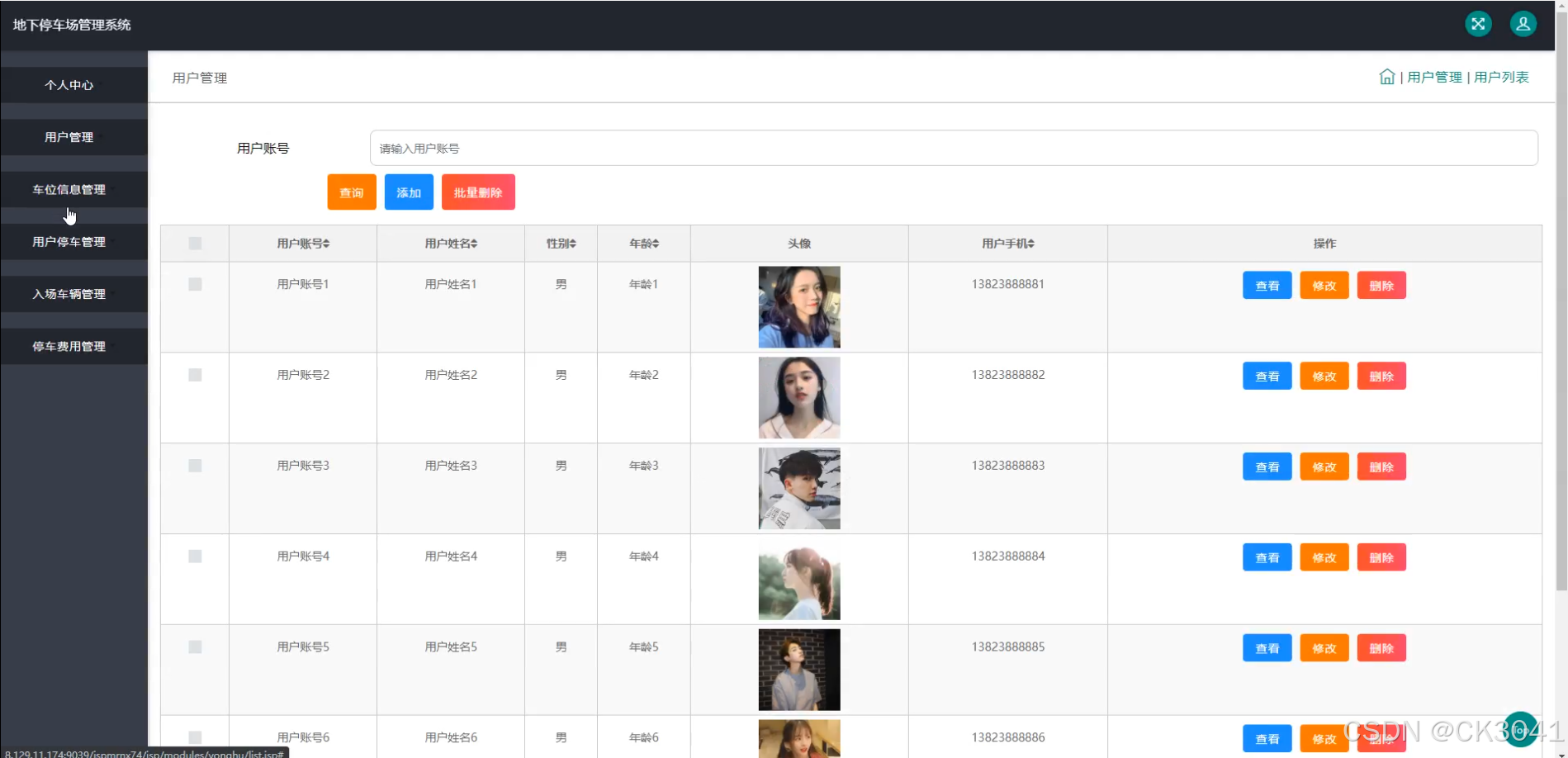Image resolution: width=1568 pixels, height=758 pixels.
Task: Click 查看 for 用户账号6
Action: [1267, 739]
